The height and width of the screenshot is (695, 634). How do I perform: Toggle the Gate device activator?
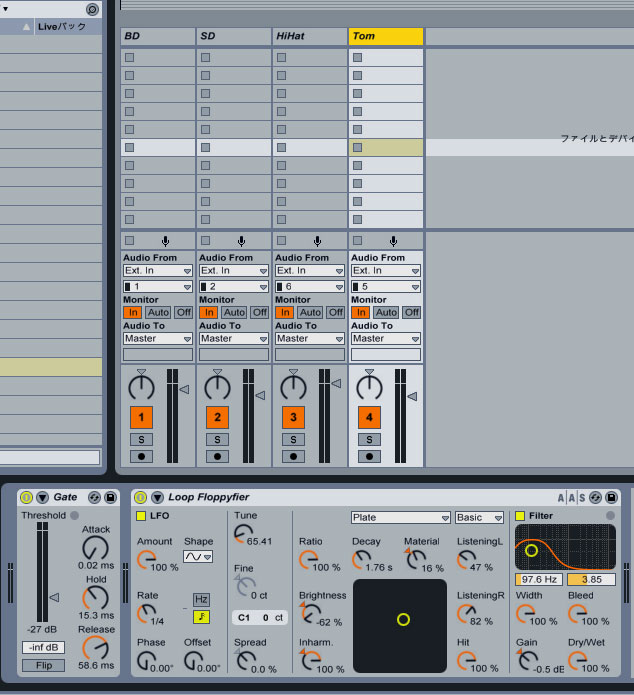pyautogui.click(x=26, y=497)
